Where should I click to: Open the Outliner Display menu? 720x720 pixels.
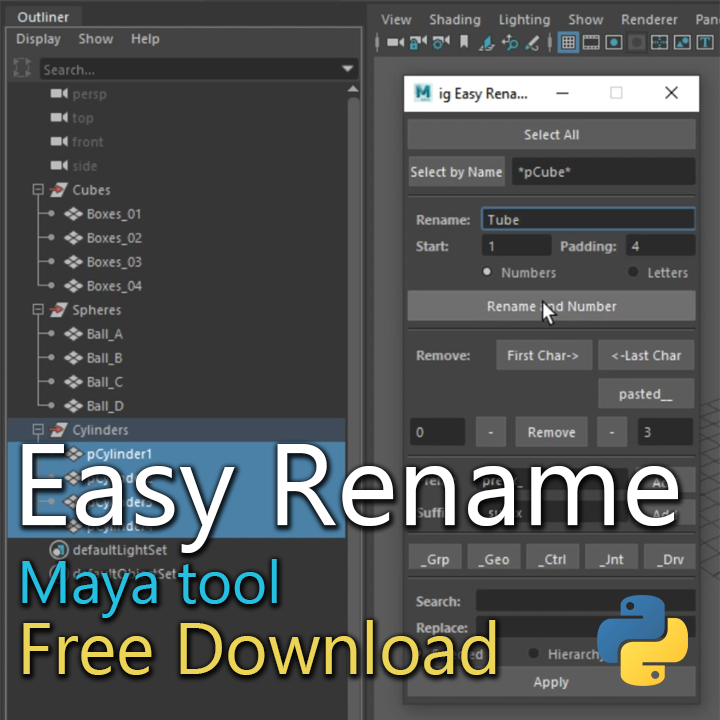click(x=38, y=39)
